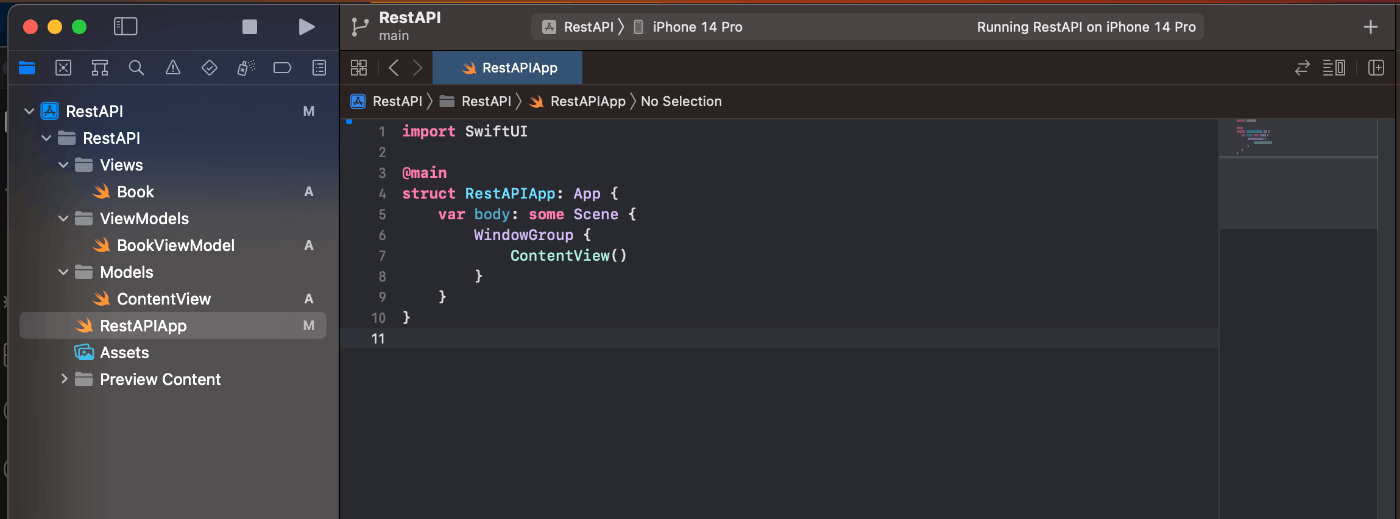Screen dimensions: 1400x519
Task: Click the Assets catalog icon
Action: (x=84, y=352)
